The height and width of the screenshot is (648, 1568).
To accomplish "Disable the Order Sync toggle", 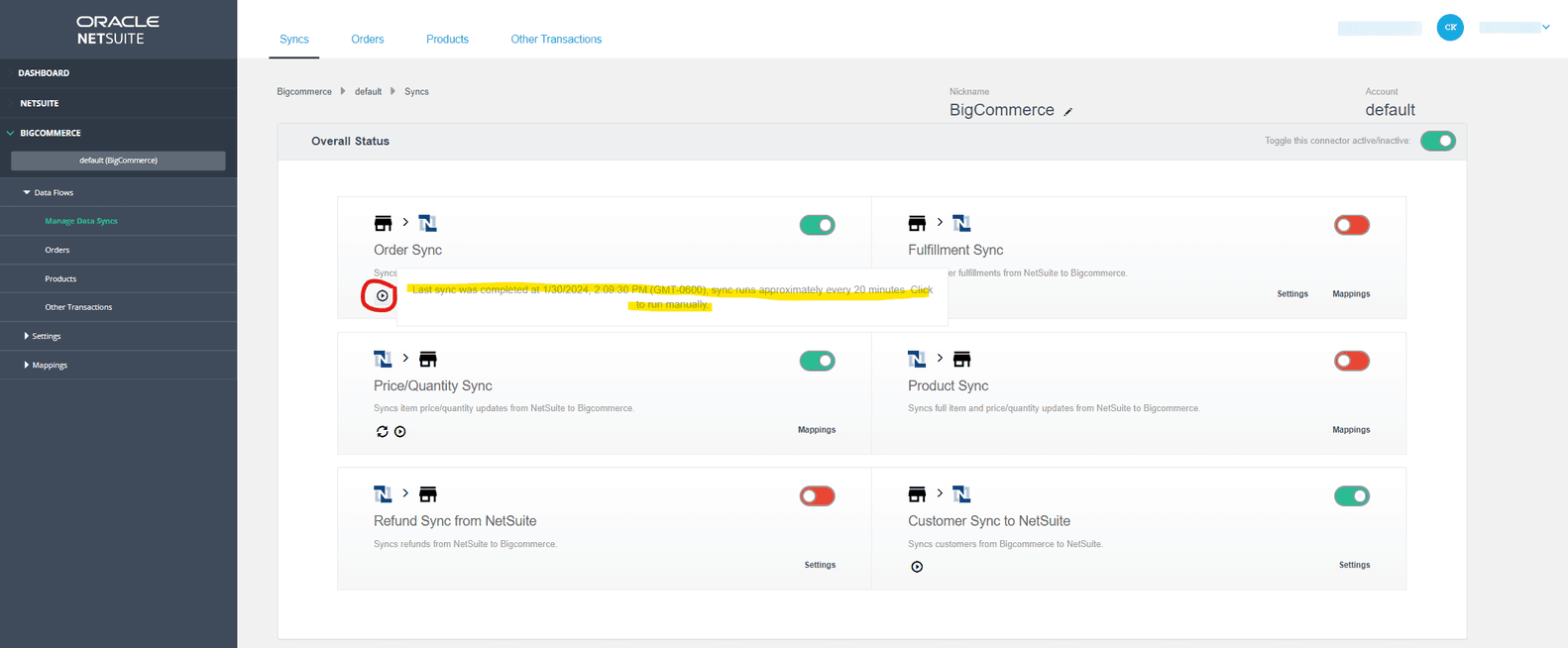I will coord(818,225).
